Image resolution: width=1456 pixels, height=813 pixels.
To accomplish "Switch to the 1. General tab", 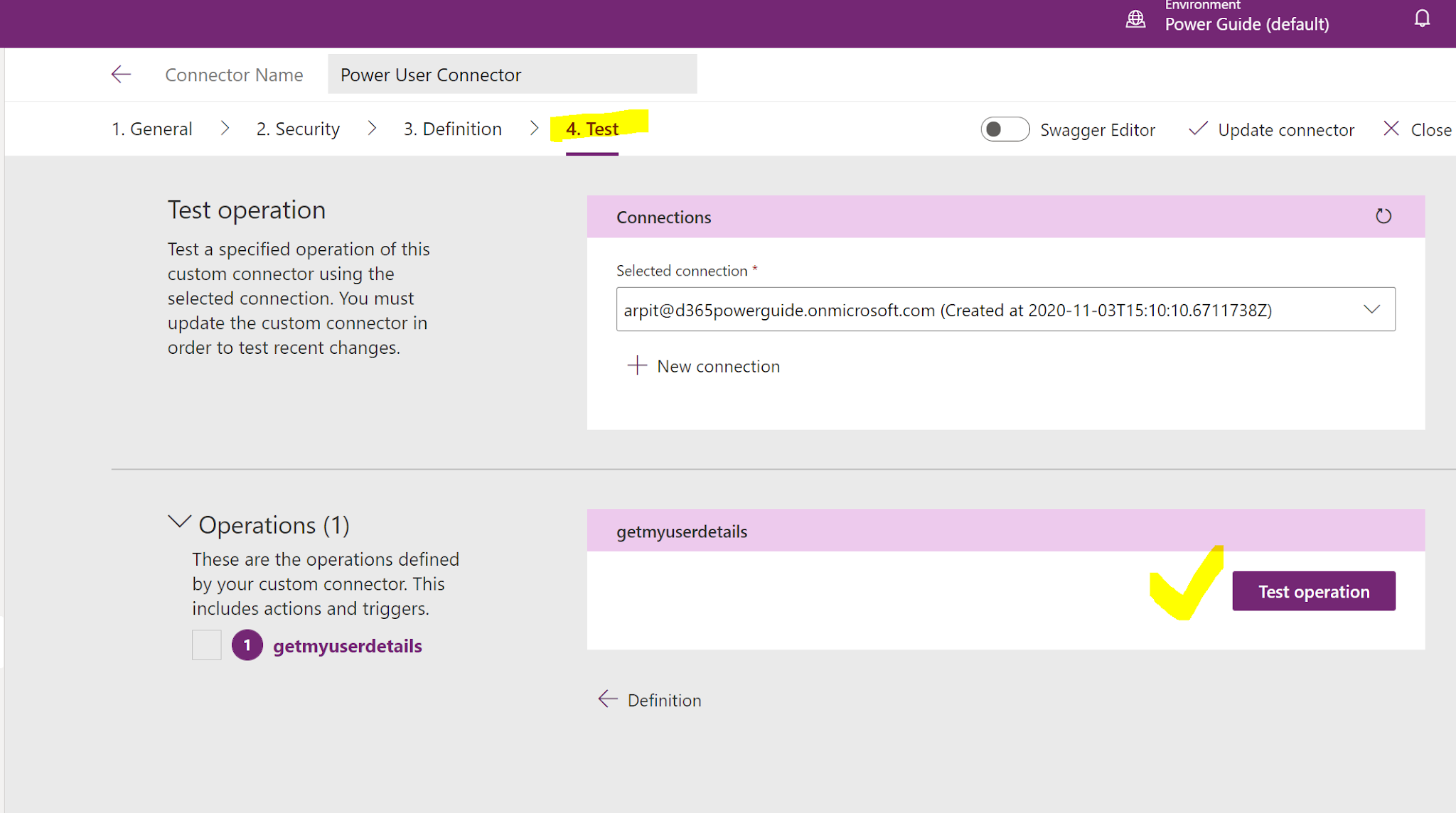I will coord(152,129).
